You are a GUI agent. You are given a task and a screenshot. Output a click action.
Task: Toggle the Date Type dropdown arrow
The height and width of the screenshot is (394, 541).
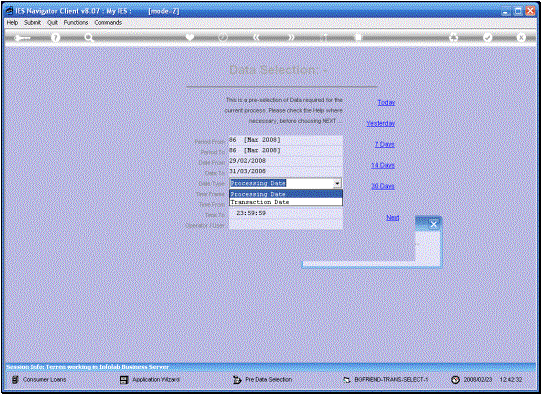pos(337,183)
